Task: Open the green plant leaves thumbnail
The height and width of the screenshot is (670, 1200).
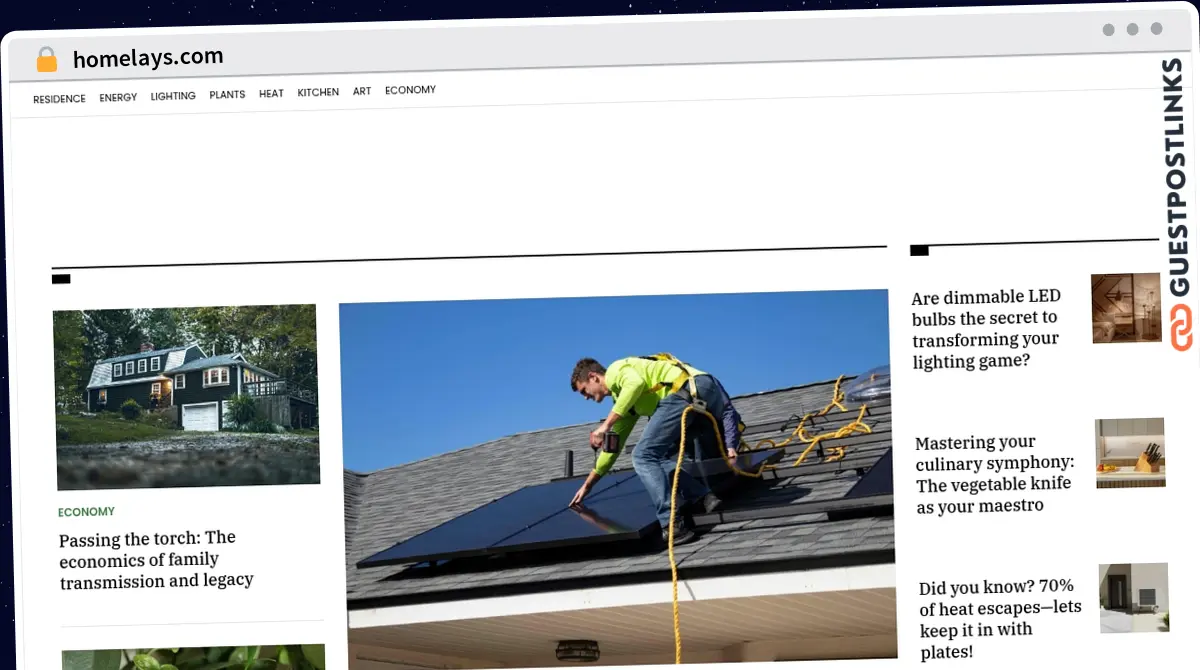Action: pyautogui.click(x=194, y=657)
